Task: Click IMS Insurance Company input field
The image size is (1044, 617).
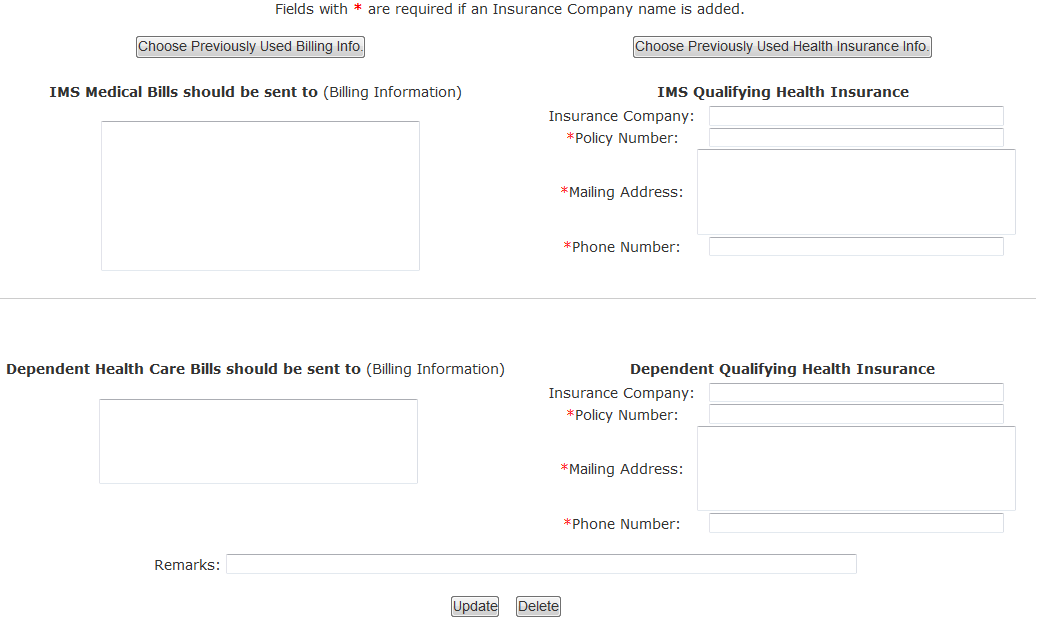Action: tap(856, 116)
